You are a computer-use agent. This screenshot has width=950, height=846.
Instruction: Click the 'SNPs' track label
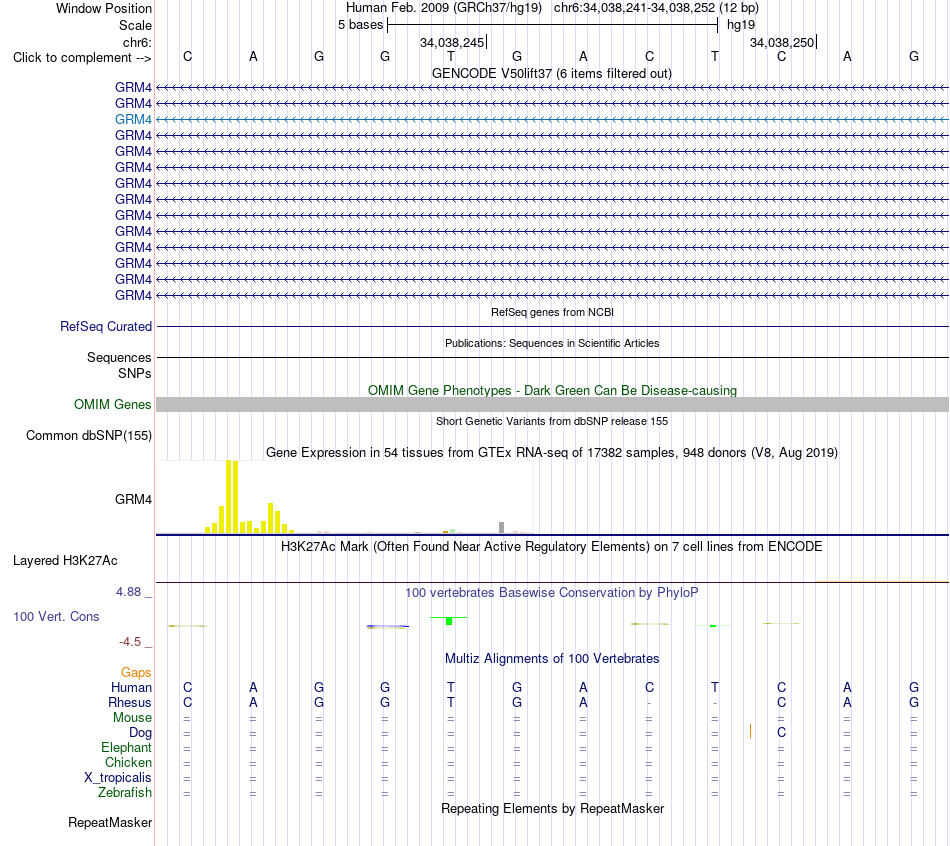pos(135,373)
